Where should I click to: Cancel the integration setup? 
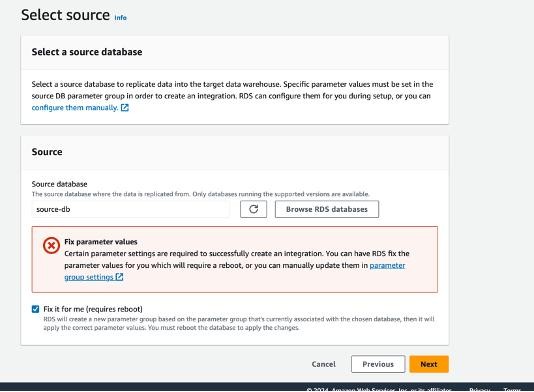[324, 364]
